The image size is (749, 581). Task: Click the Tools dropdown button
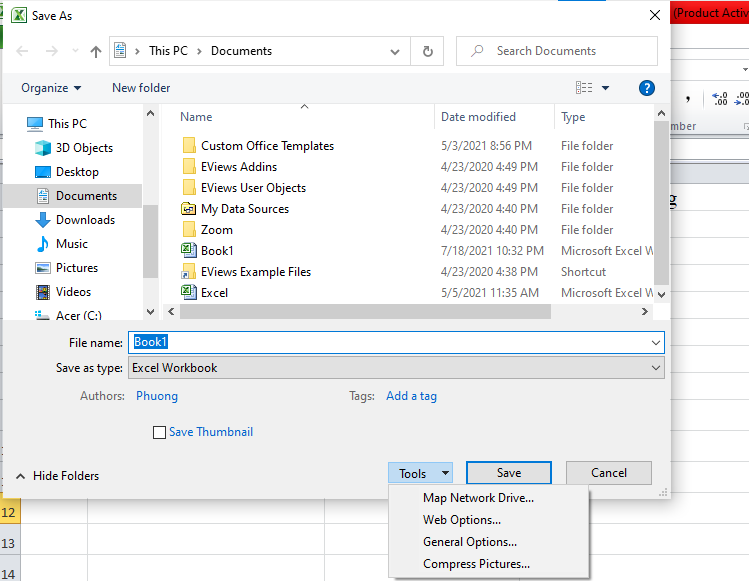click(420, 473)
